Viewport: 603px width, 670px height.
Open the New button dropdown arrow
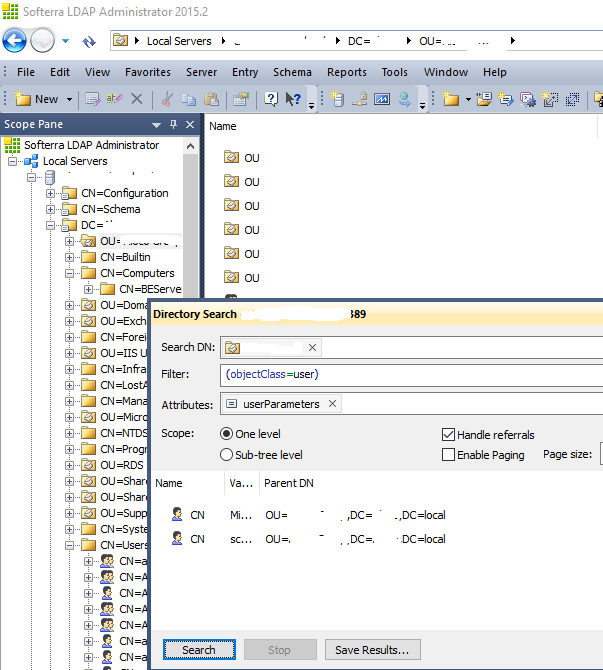coord(69,100)
